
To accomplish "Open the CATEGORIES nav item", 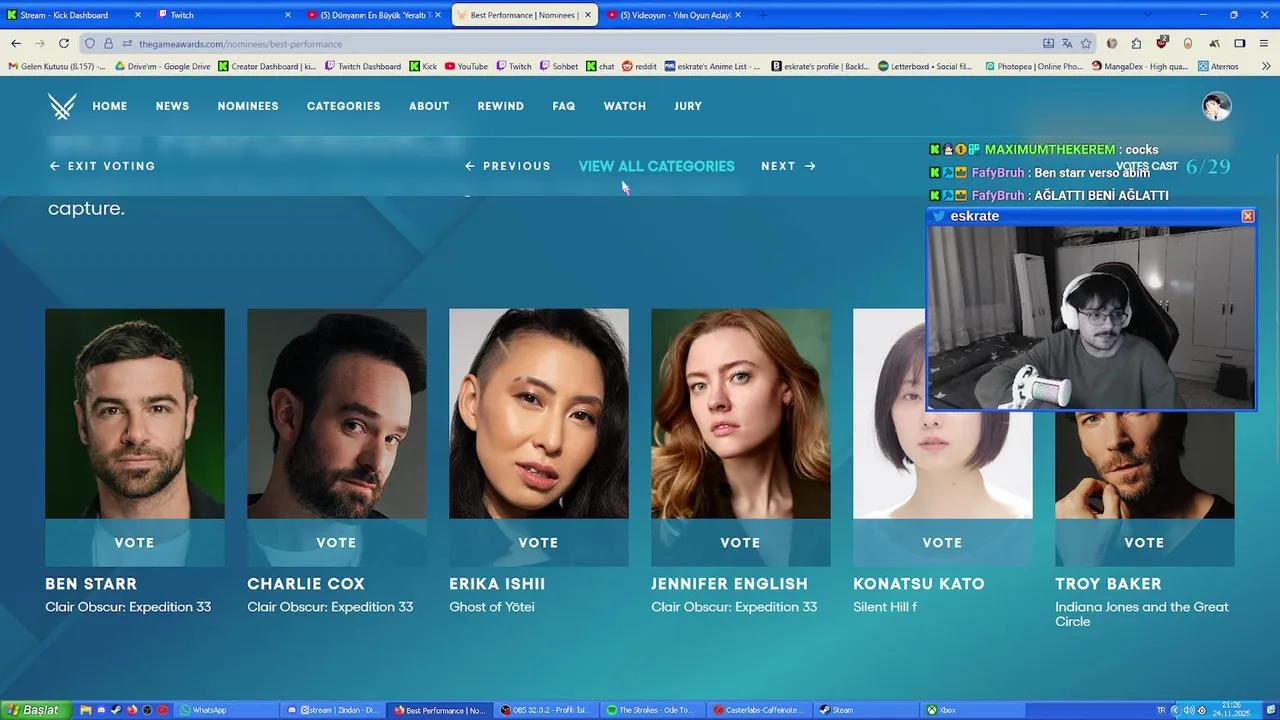I will (x=344, y=106).
